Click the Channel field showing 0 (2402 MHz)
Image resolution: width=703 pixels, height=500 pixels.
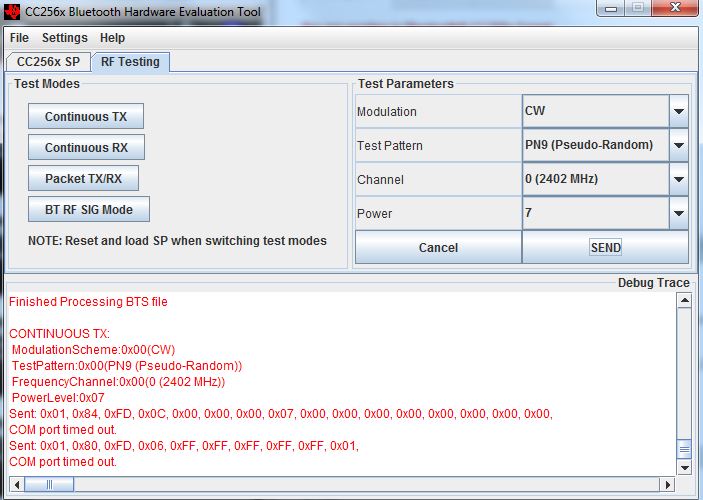[x=596, y=179]
